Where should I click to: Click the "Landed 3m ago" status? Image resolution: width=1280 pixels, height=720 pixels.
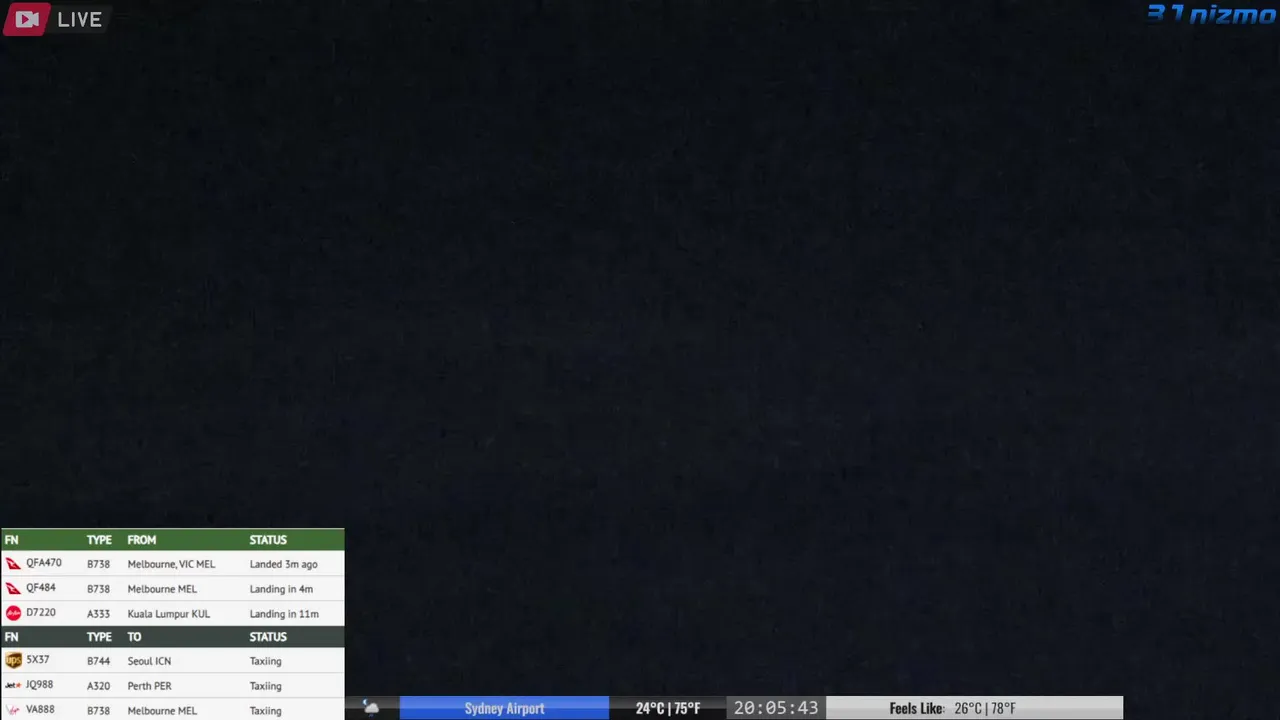284,564
